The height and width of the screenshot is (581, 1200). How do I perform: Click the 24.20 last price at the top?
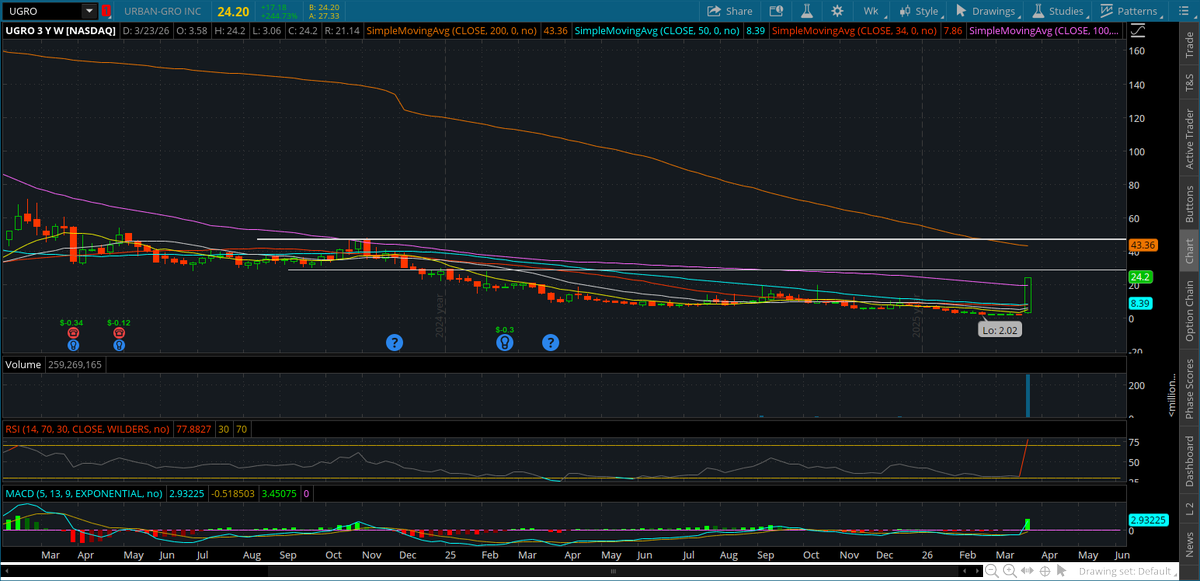pos(232,11)
